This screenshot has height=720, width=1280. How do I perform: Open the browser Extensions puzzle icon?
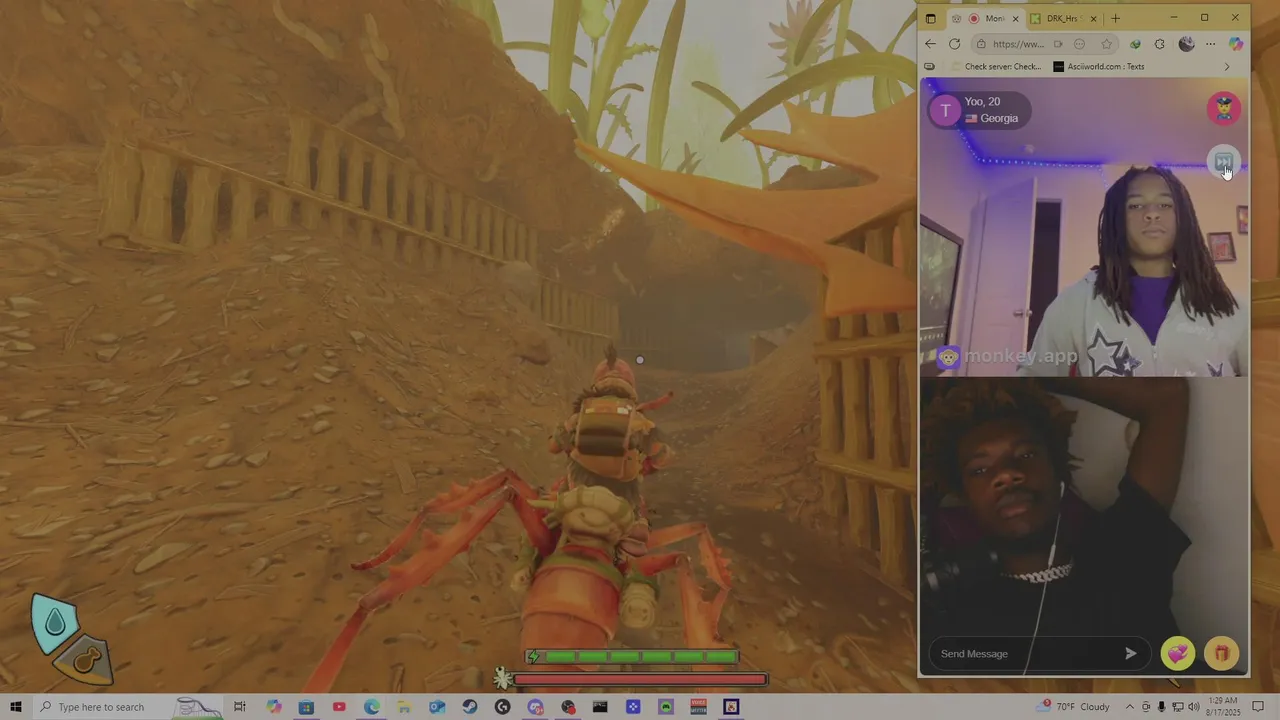[1160, 44]
